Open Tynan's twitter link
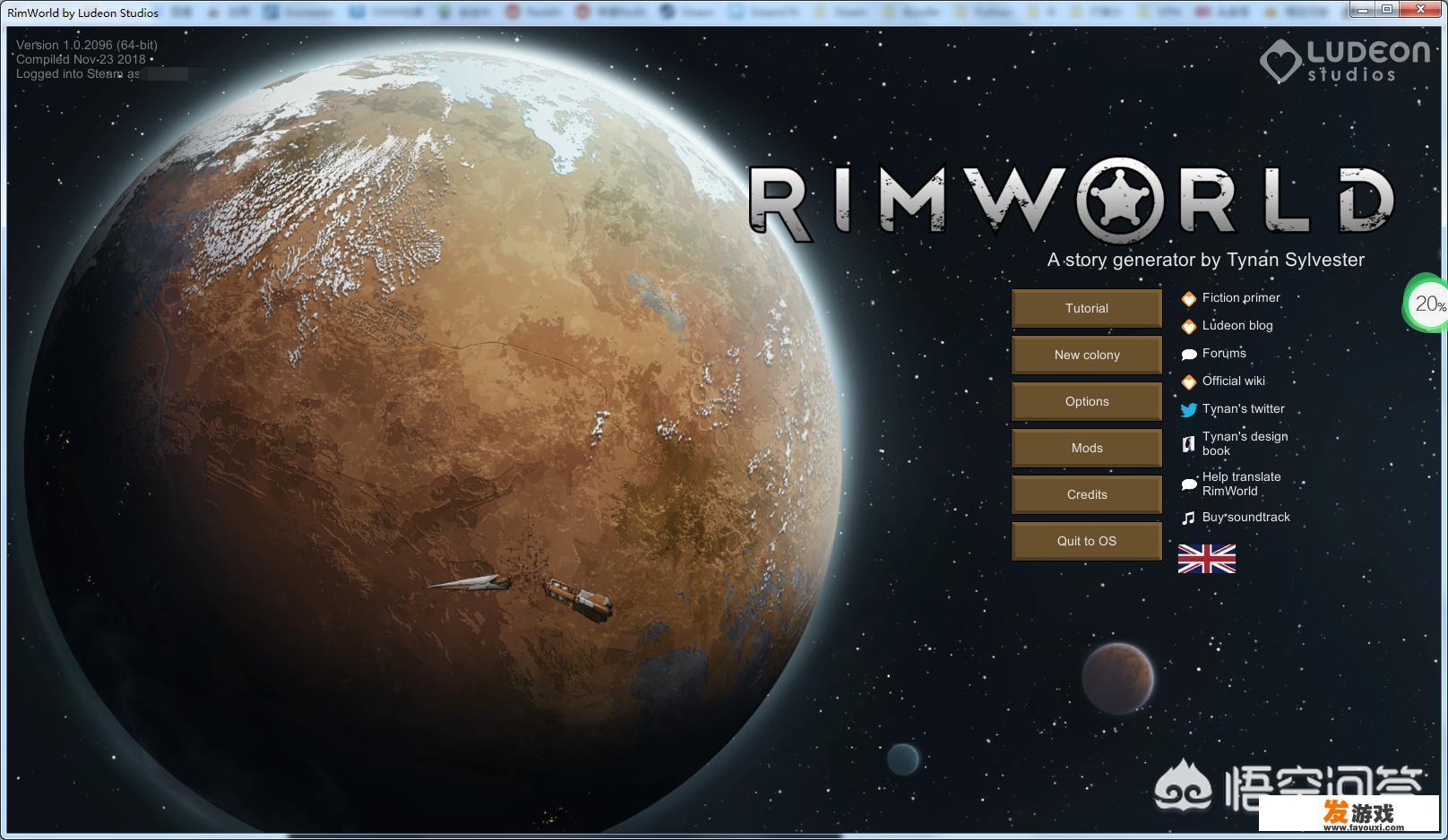The image size is (1448, 840). point(1244,408)
